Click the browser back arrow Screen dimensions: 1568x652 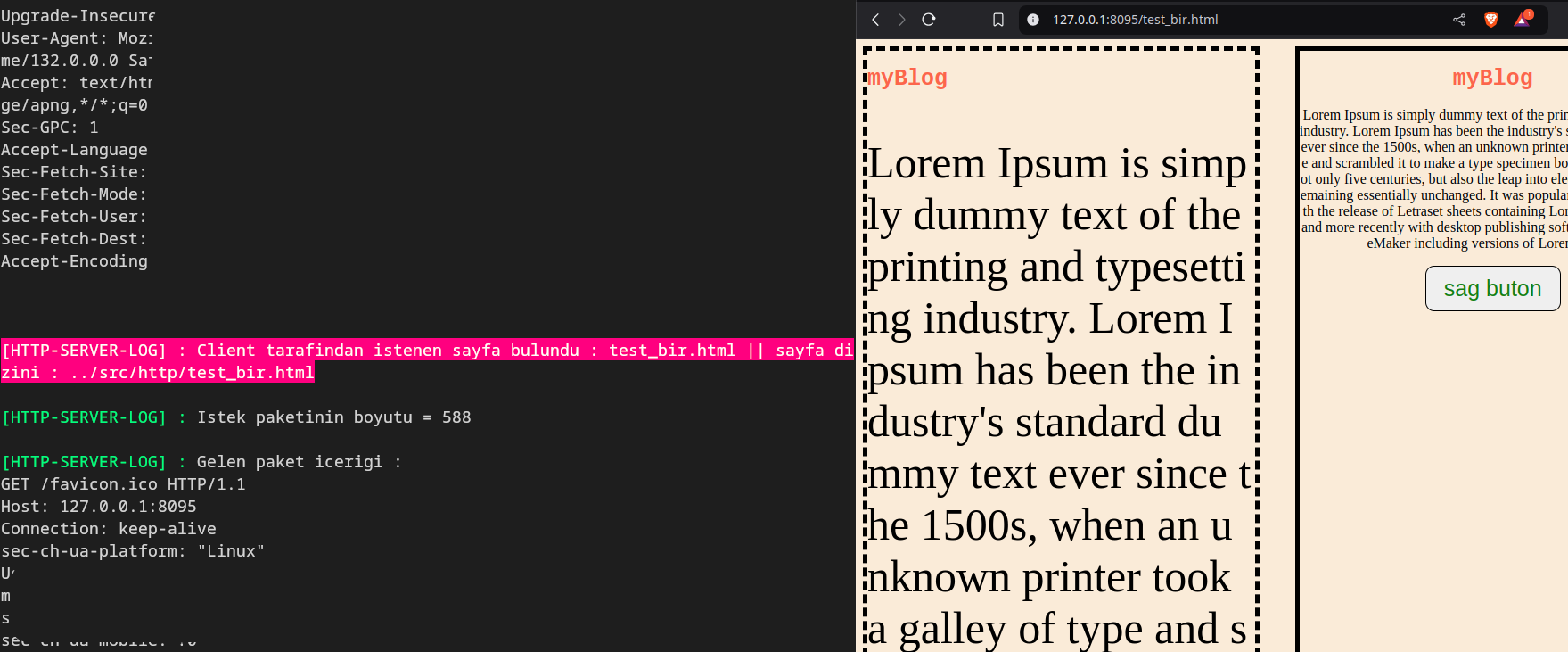[875, 20]
